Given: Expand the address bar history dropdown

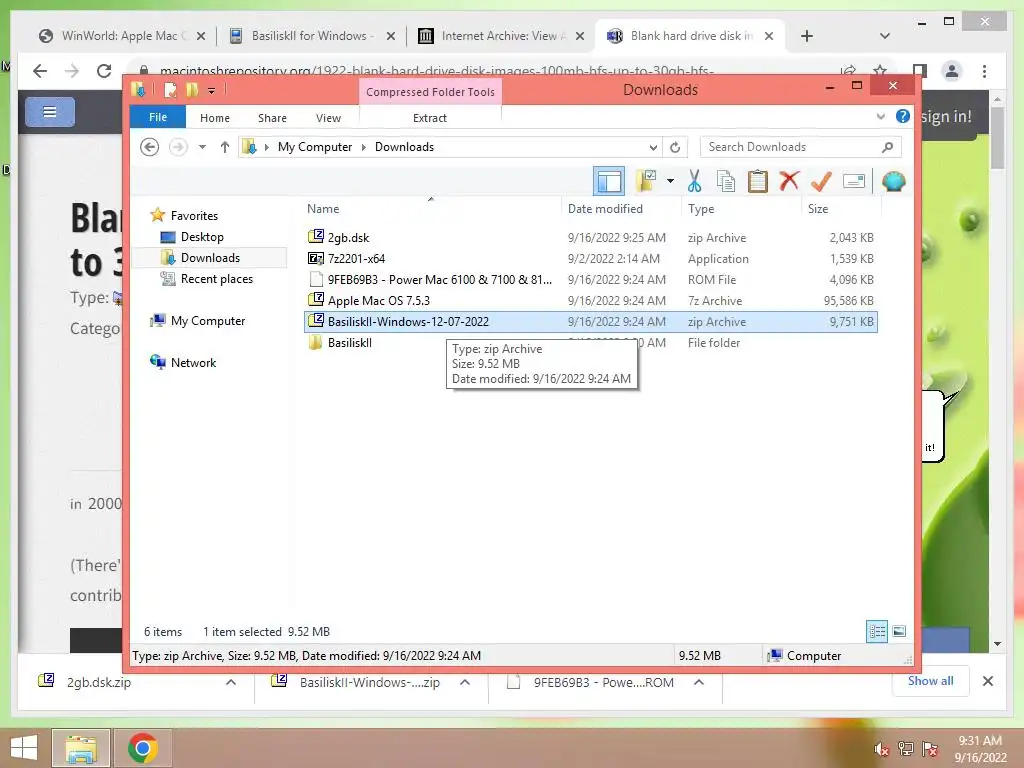Looking at the screenshot, I should pos(652,147).
